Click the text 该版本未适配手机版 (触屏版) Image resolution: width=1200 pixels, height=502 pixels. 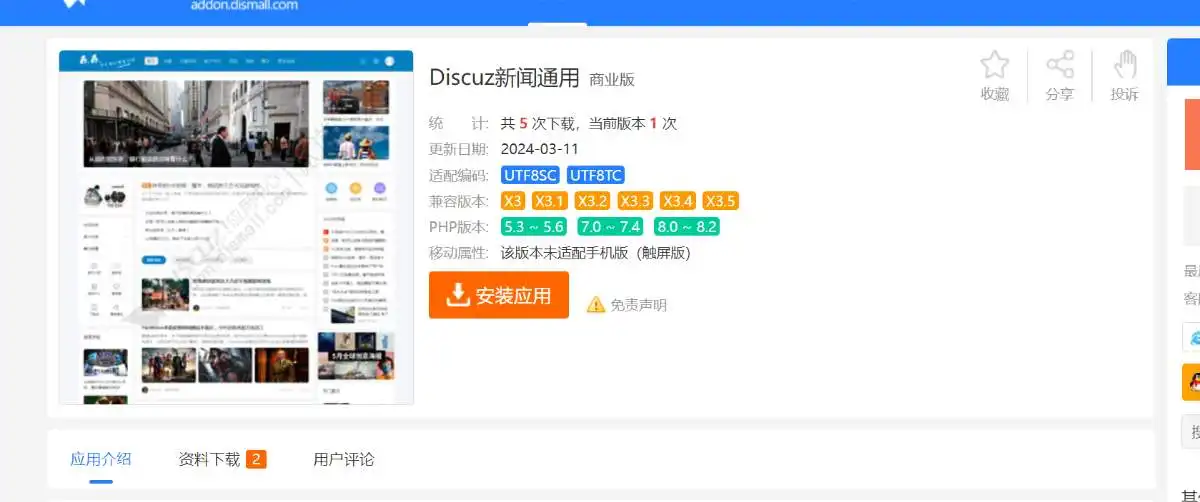click(596, 253)
